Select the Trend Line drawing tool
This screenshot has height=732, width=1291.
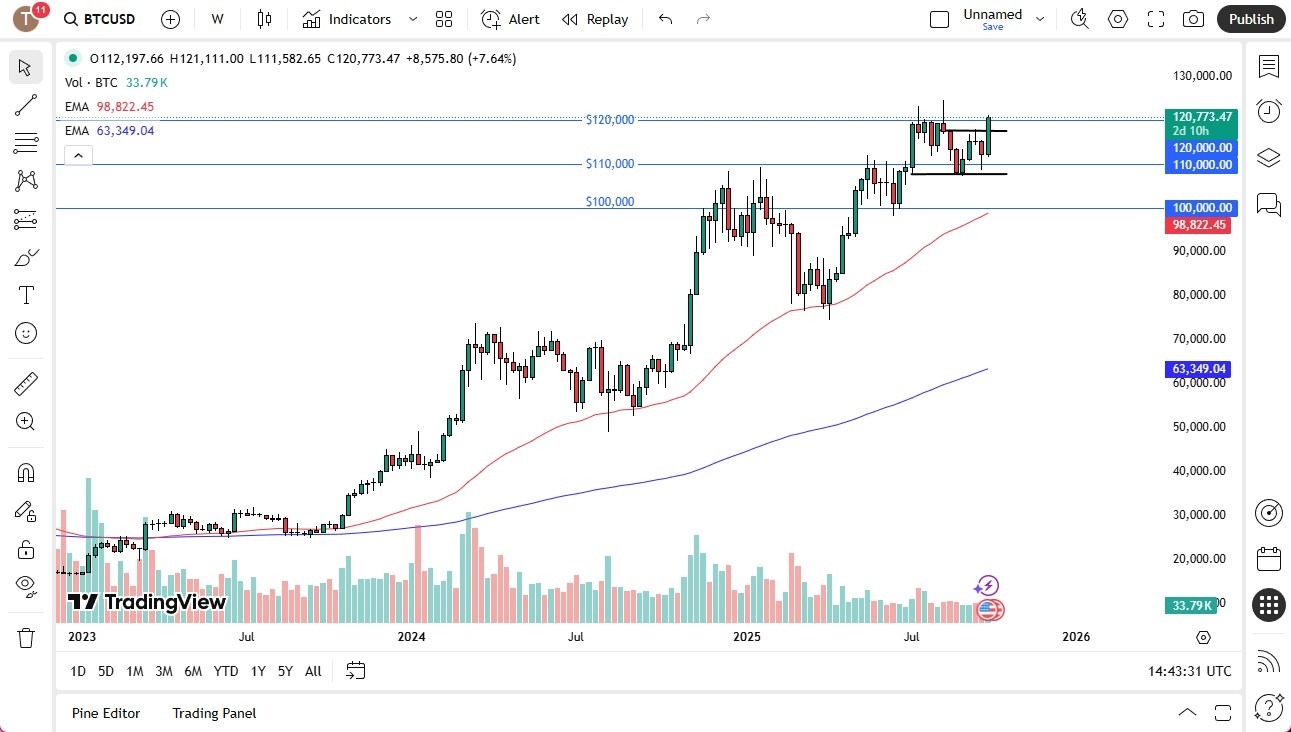[26, 105]
